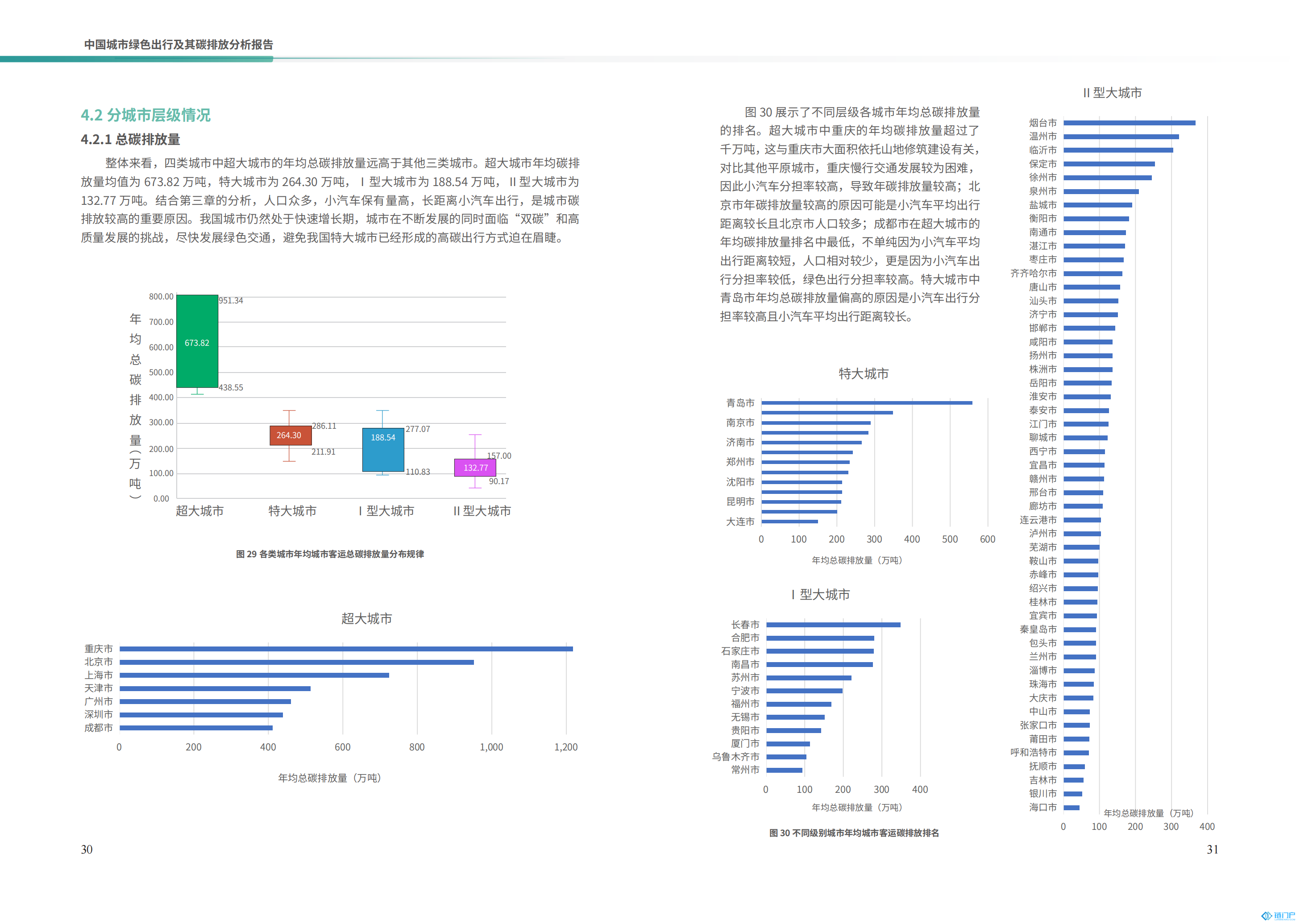Click the 烟台市 label in the Ⅱ型大城市 chart
1300x924 pixels.
click(1043, 123)
